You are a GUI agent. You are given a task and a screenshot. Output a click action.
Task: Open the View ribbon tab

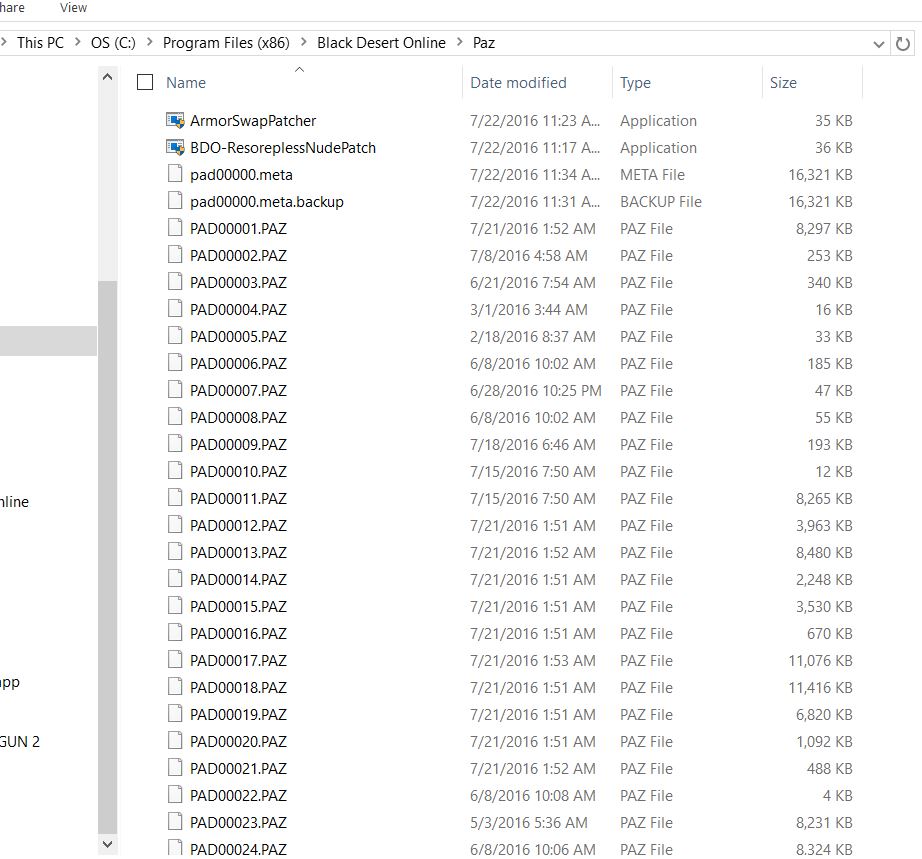pyautogui.click(x=73, y=8)
